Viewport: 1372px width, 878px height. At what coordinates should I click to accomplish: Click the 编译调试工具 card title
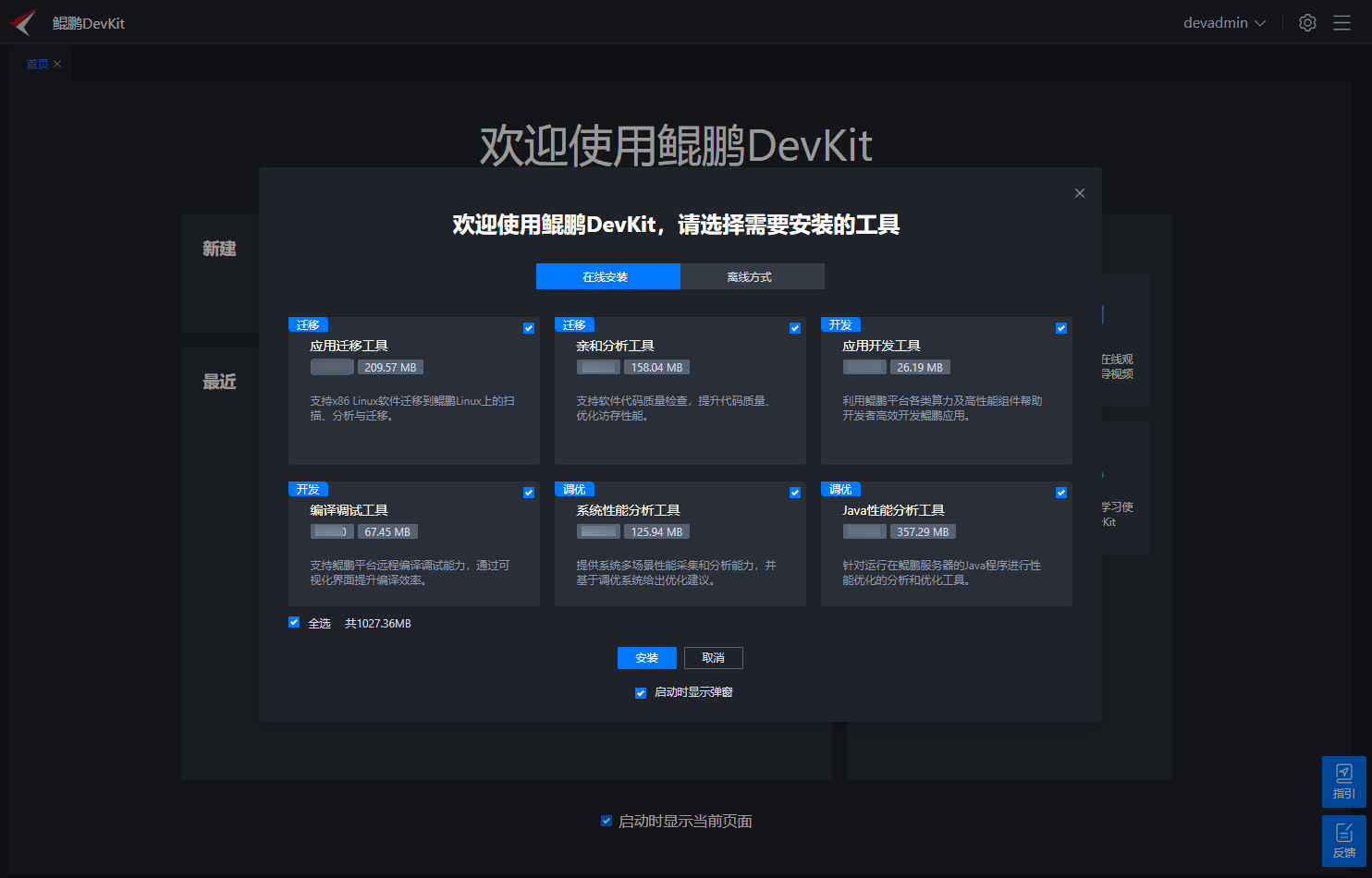tap(349, 510)
